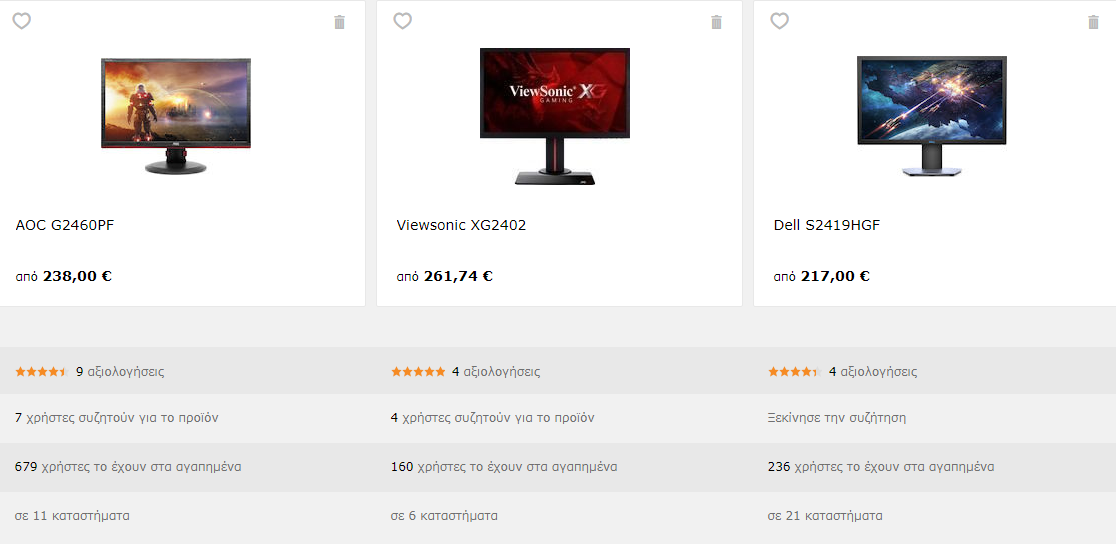
Task: Remove Dell S2419HGF with trash icon
Action: (x=1094, y=22)
